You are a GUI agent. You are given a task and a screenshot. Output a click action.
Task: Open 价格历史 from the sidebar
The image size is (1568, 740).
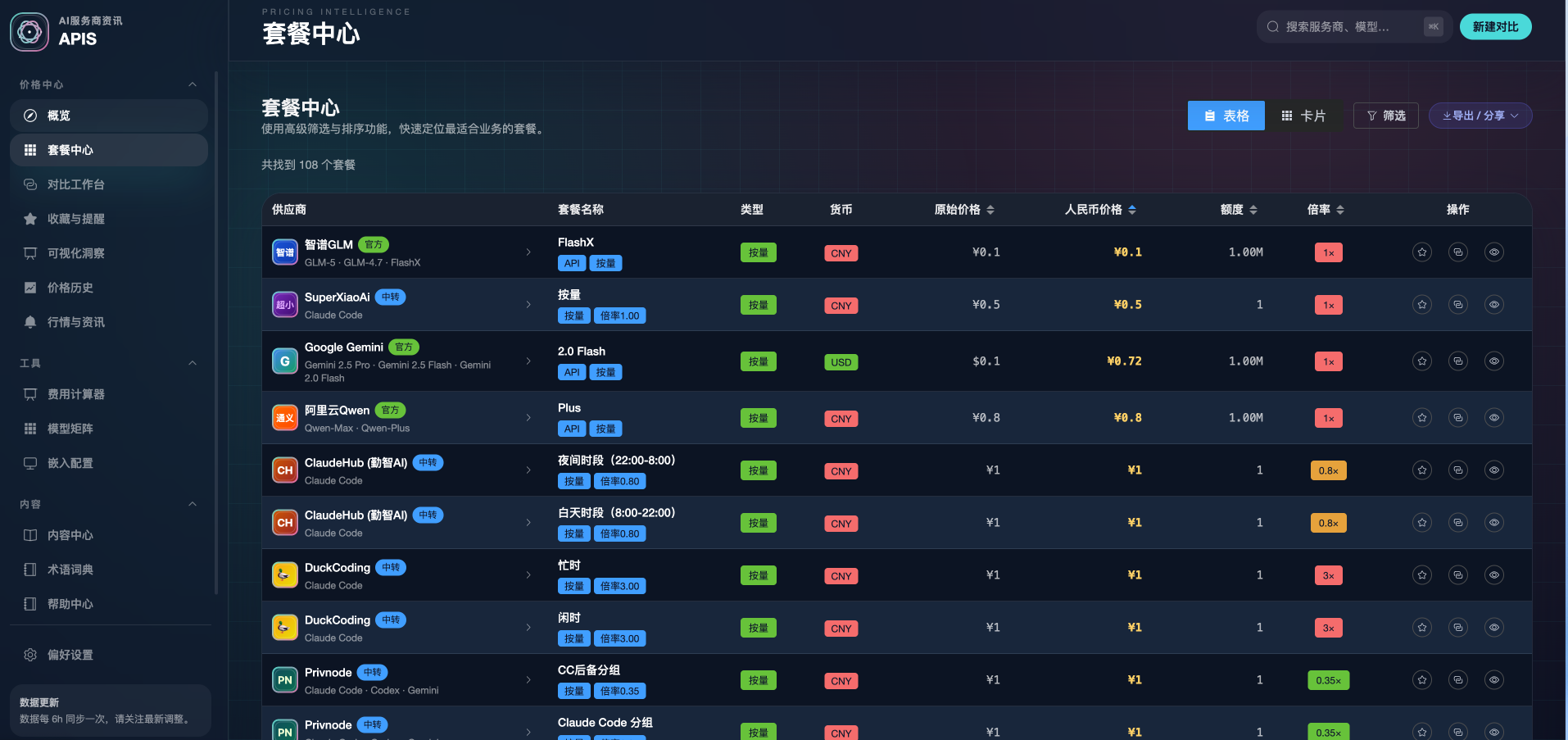[70, 288]
